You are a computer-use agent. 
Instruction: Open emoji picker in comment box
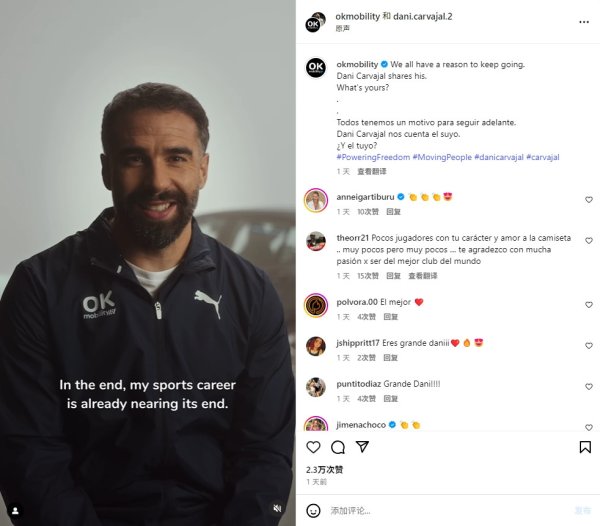313,510
